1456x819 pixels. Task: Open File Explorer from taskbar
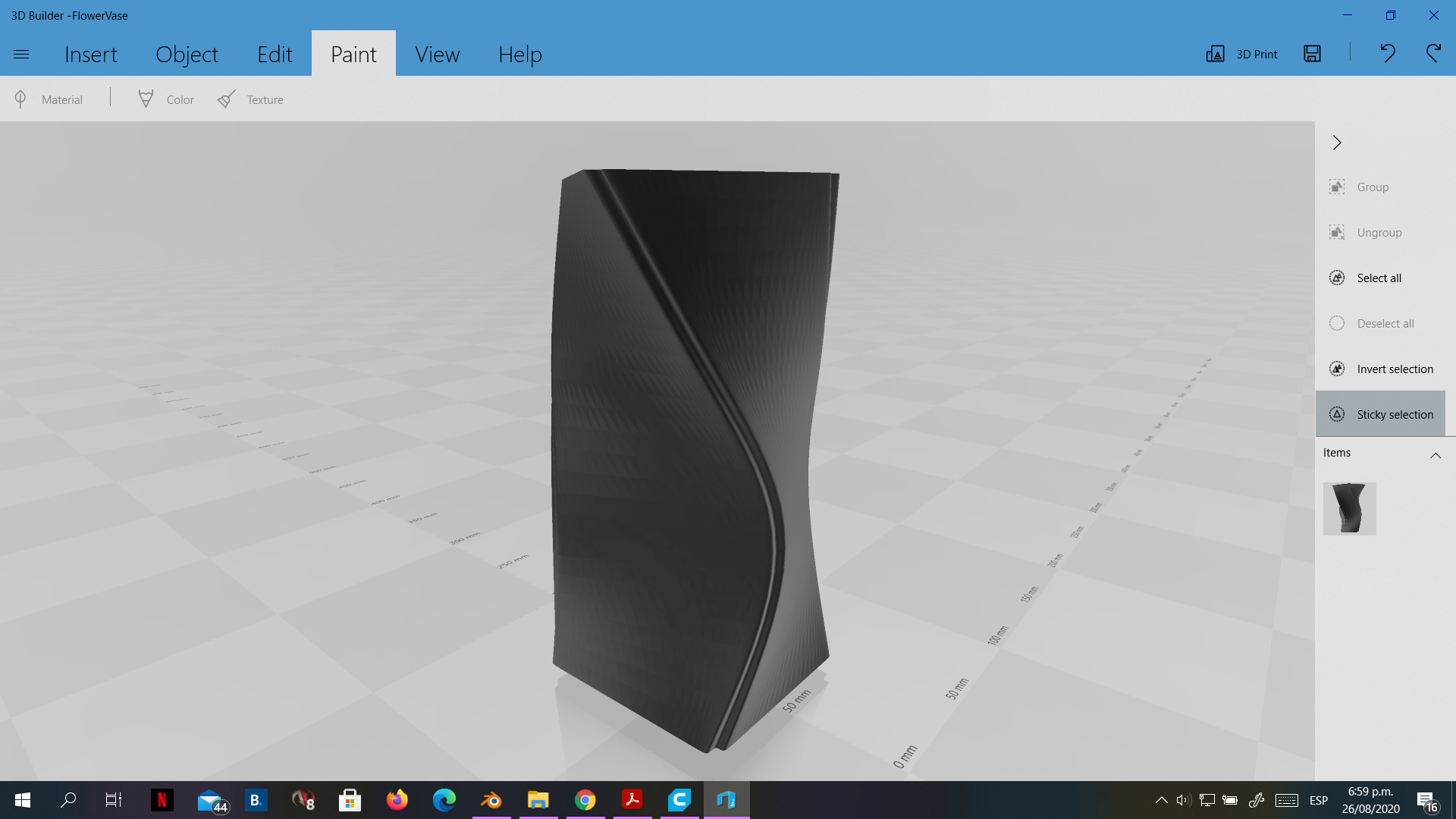(538, 800)
